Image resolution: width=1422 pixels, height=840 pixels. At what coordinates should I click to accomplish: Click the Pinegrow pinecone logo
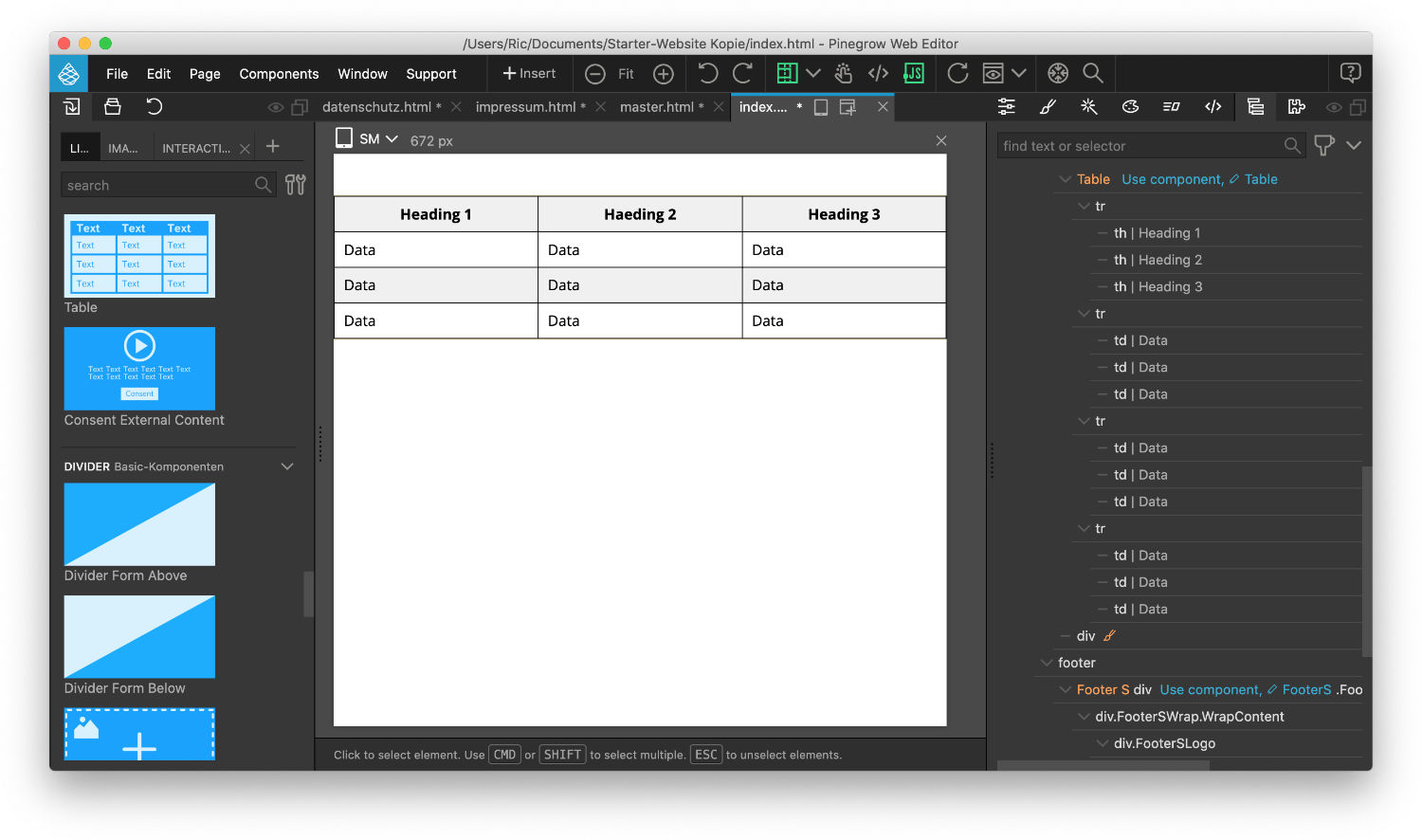click(x=68, y=74)
